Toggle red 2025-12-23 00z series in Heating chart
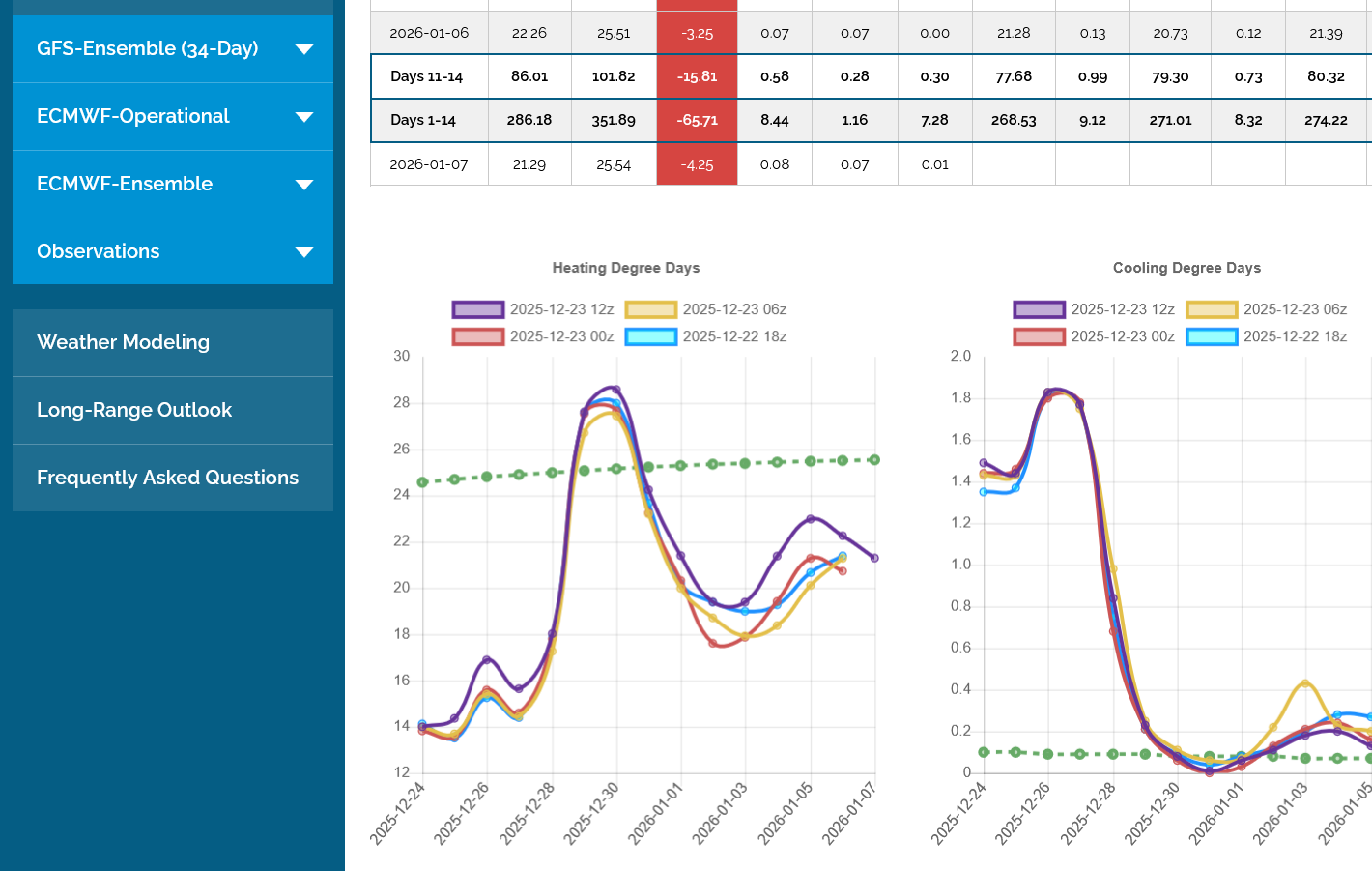This screenshot has width=1372, height=871. click(477, 336)
